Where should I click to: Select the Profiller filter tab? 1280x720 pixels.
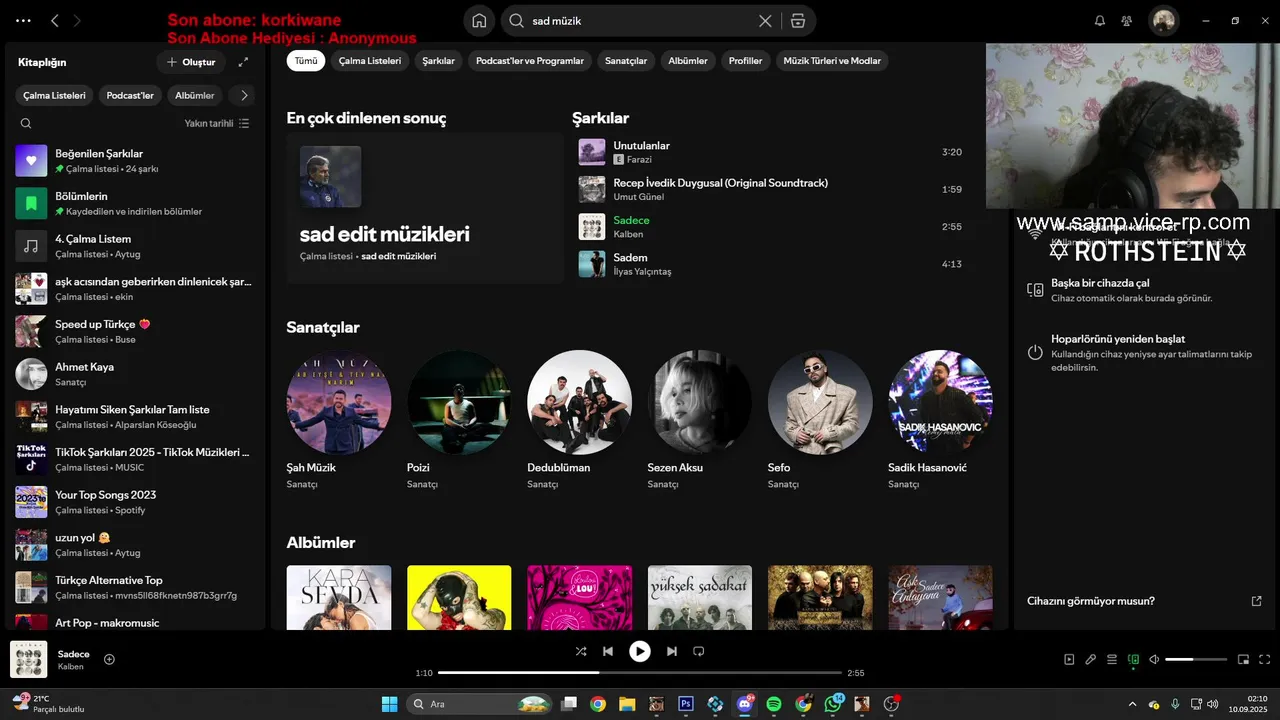click(x=745, y=61)
